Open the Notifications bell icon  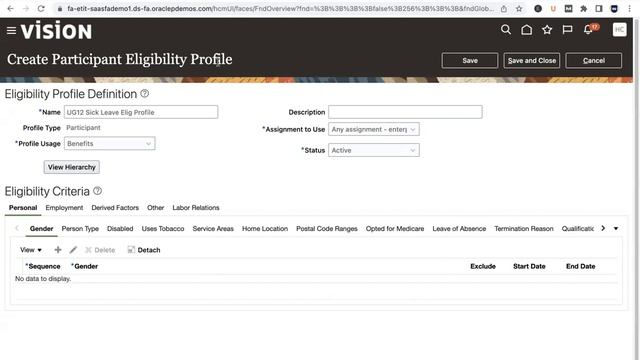pos(588,29)
